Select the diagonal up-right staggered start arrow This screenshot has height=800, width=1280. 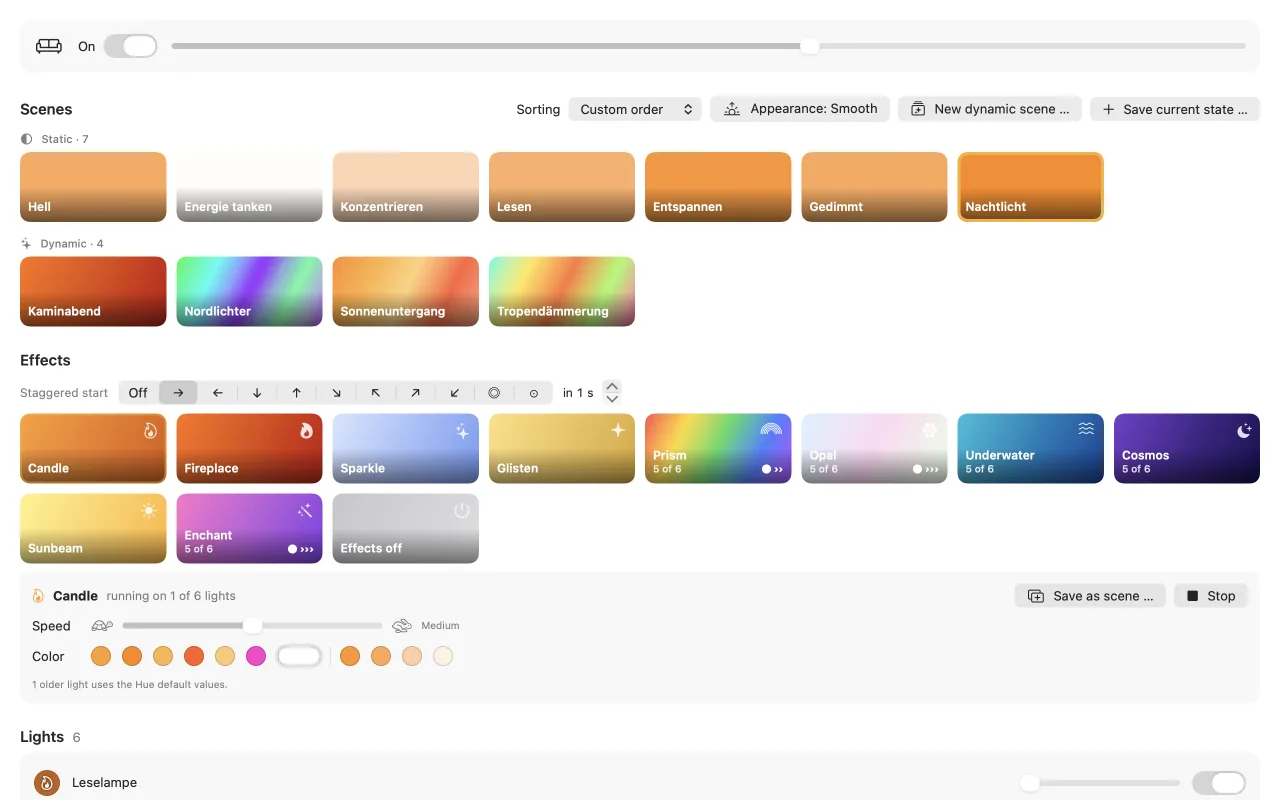coord(415,393)
